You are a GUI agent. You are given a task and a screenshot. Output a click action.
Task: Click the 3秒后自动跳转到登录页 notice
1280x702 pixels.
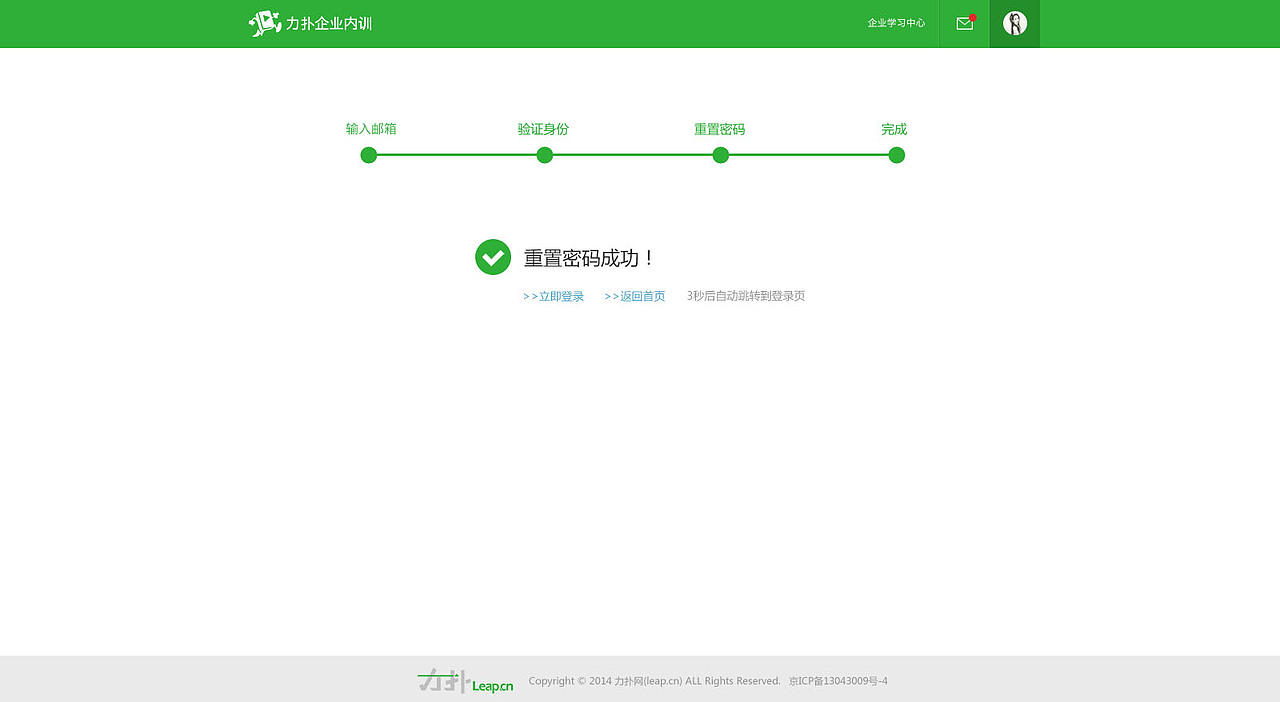click(746, 296)
